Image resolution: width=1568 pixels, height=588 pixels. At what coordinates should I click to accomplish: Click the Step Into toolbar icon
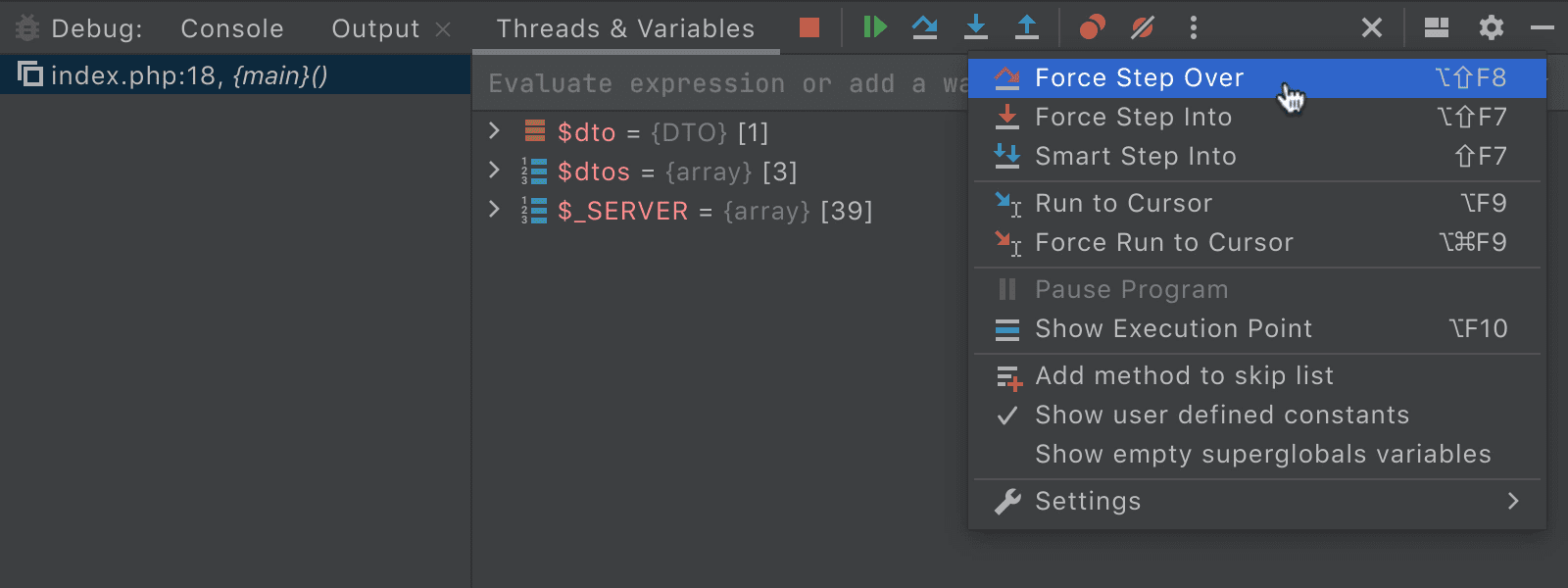click(x=975, y=27)
